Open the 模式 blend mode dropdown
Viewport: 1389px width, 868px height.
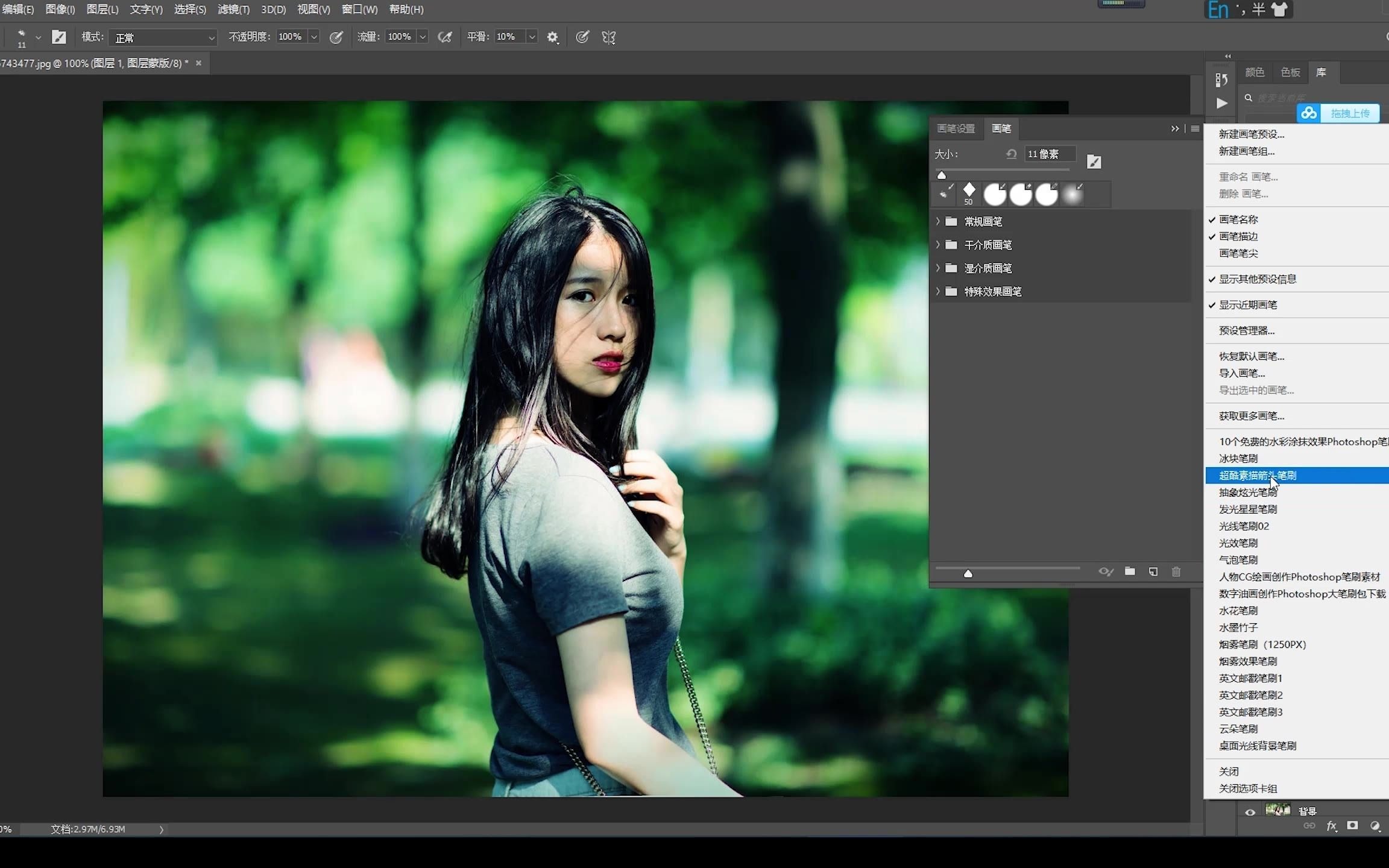click(x=163, y=37)
